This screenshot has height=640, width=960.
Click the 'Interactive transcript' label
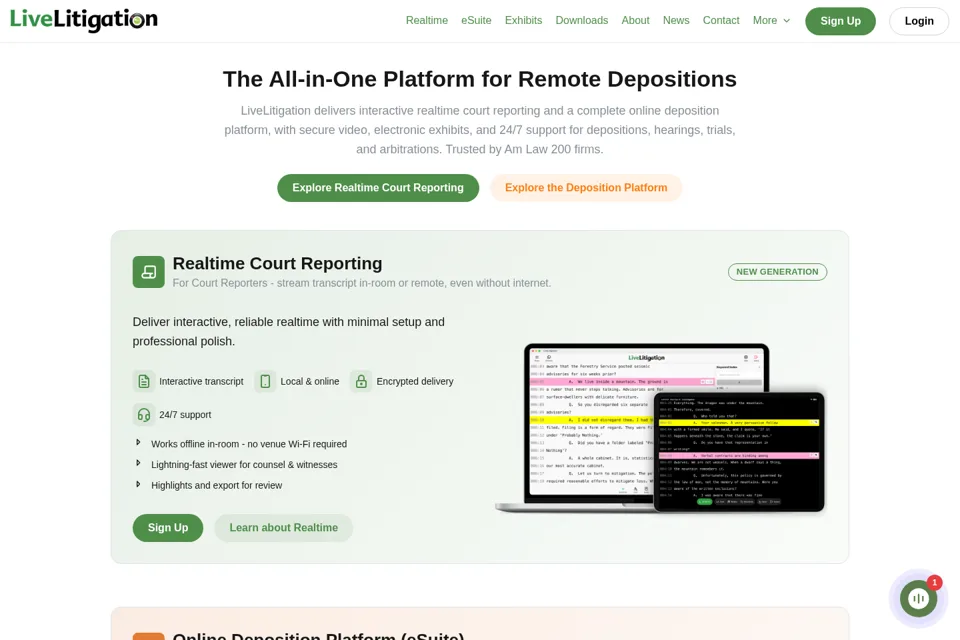201,381
